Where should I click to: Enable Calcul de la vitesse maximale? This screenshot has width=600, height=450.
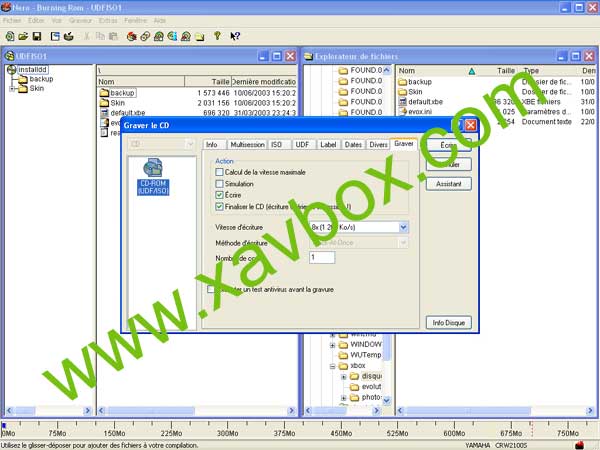pos(219,173)
